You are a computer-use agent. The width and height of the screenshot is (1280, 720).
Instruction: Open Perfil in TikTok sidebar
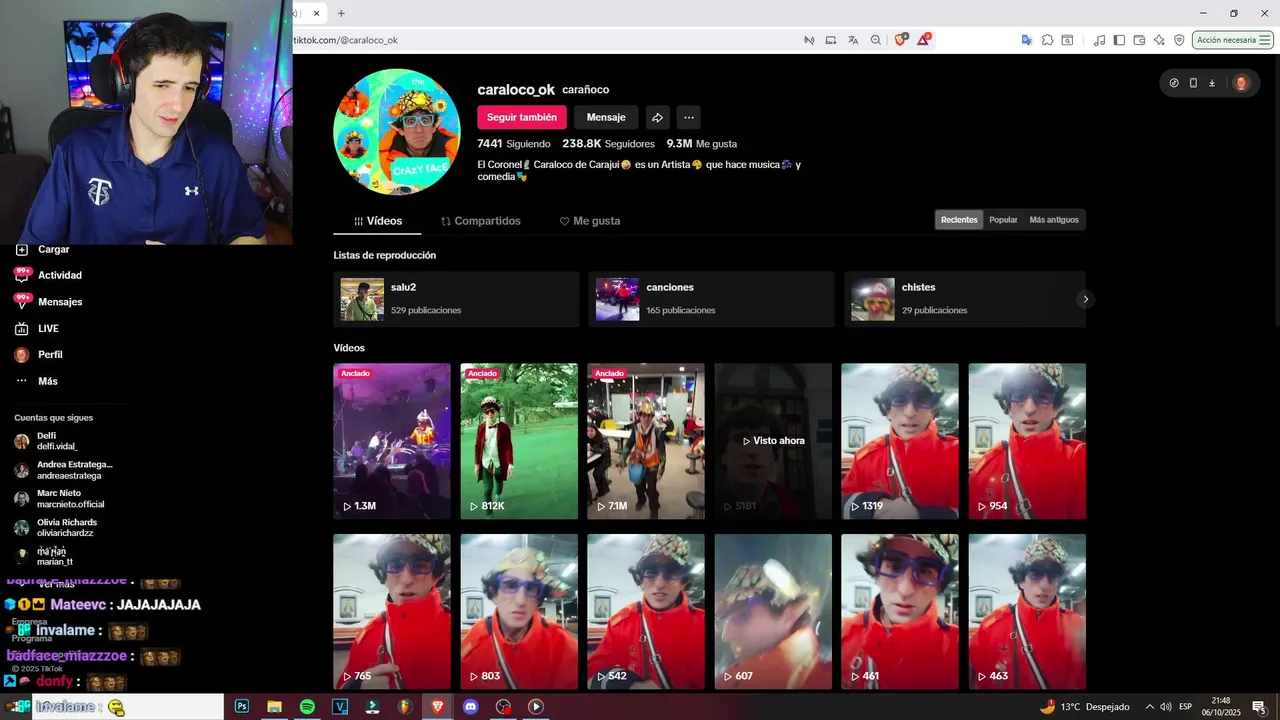[38, 355]
